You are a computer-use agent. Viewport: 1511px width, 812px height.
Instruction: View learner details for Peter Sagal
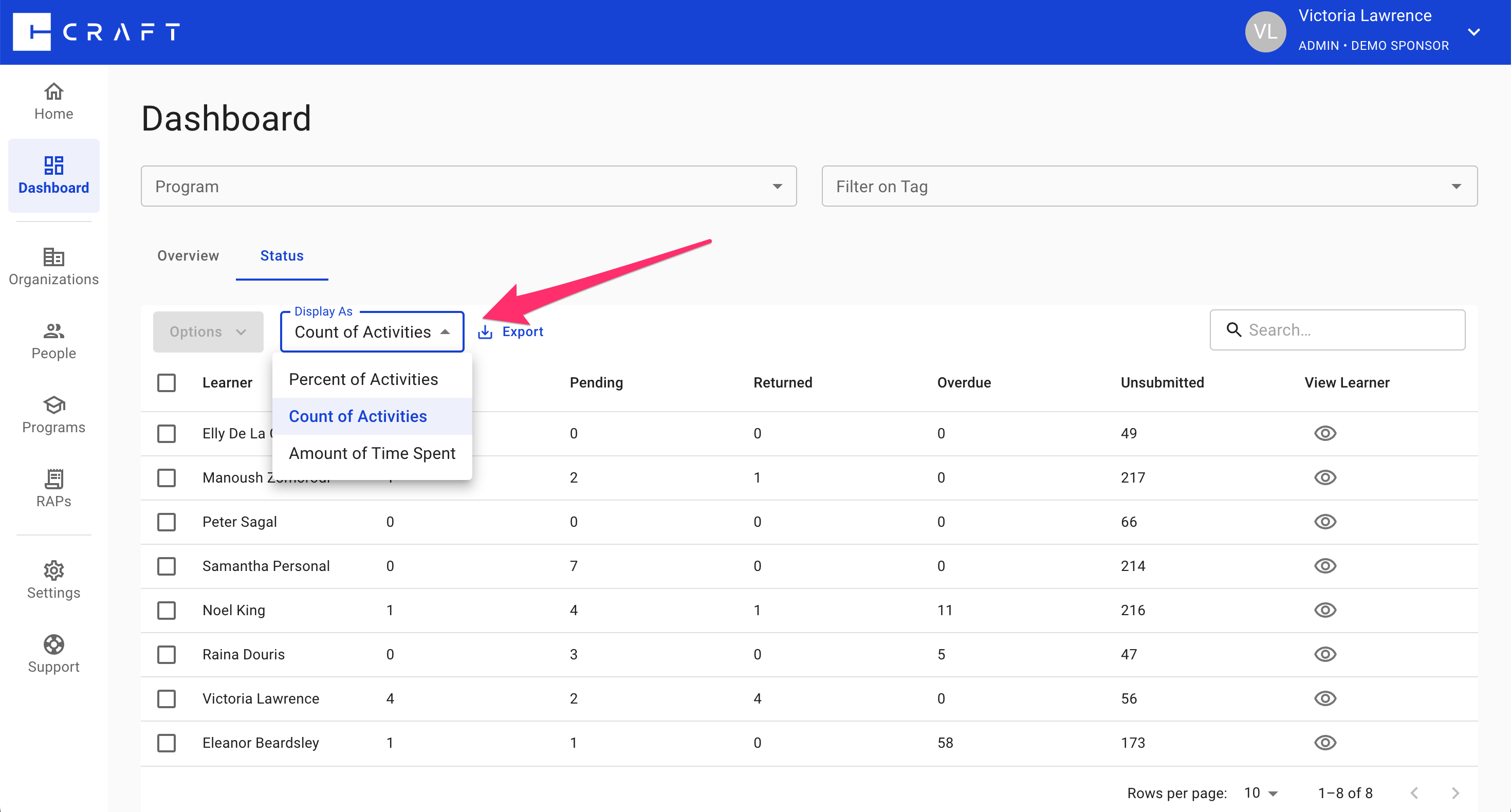1325,522
